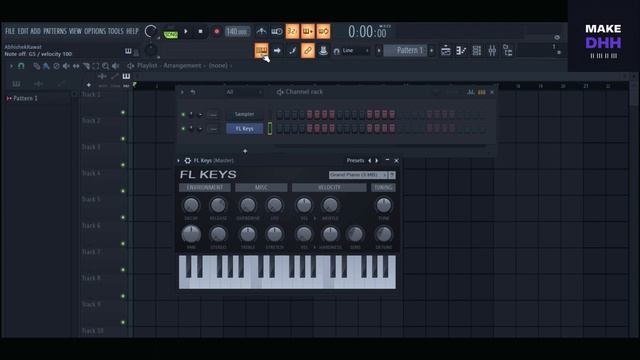This screenshot has height=360, width=640.
Task: Mute the Sampler channel green light
Action: [183, 115]
